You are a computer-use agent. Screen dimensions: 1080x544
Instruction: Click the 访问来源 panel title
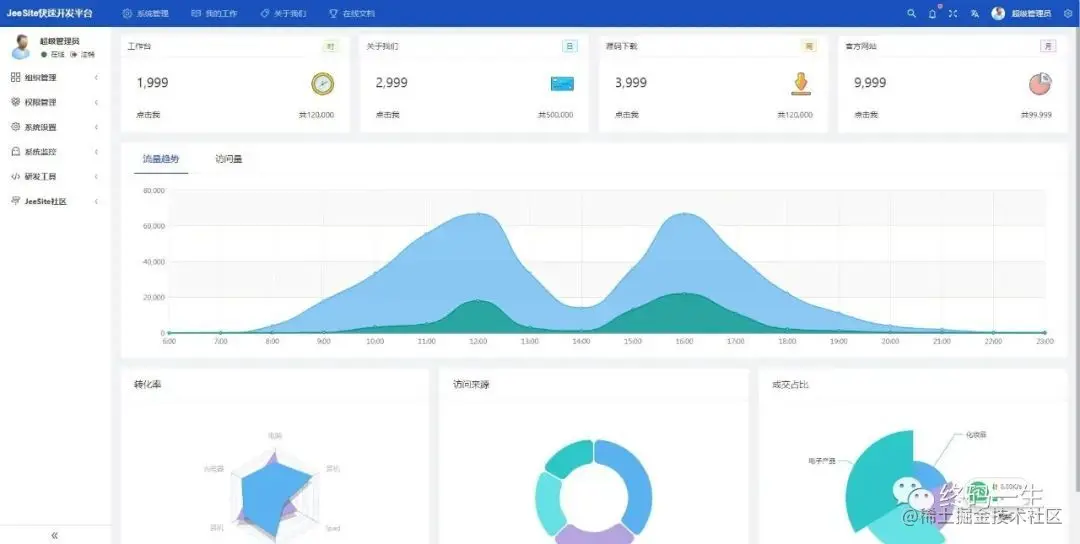pyautogui.click(x=471, y=384)
